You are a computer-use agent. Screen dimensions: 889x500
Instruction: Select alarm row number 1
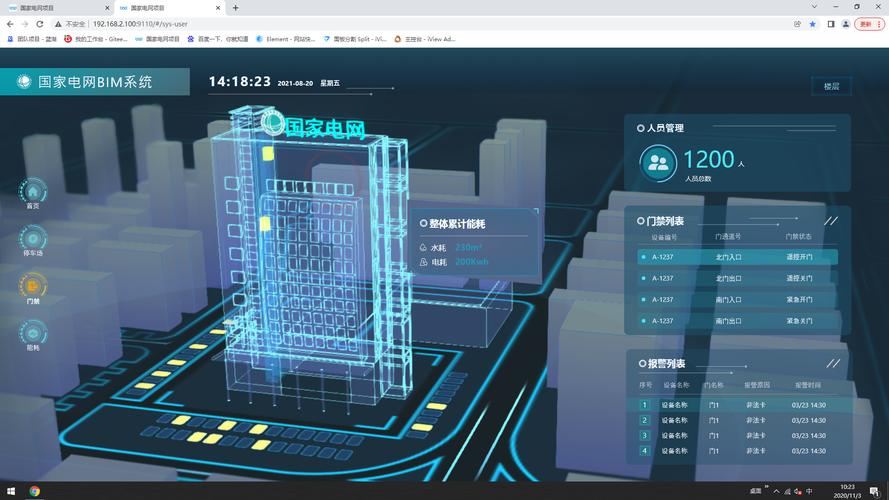point(739,405)
